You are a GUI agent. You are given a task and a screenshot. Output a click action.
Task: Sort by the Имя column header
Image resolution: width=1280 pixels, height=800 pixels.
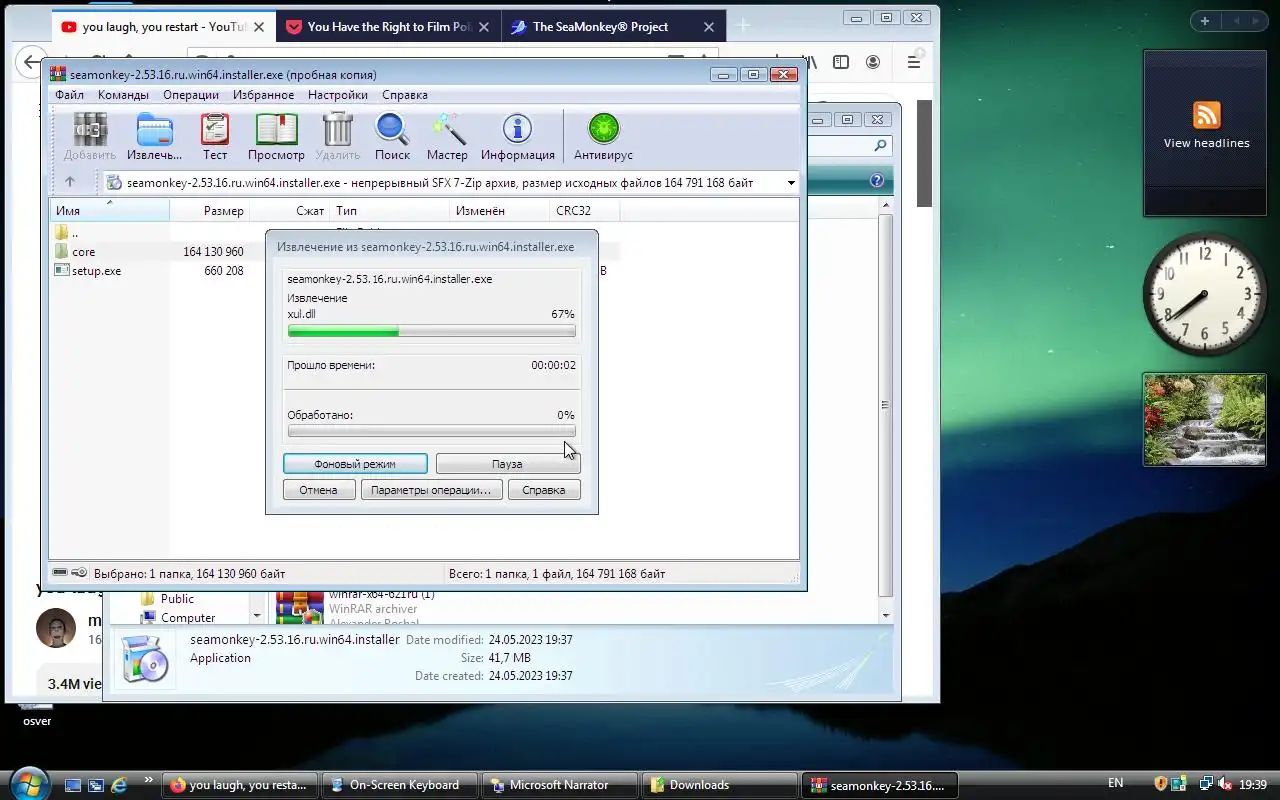pyautogui.click(x=110, y=211)
